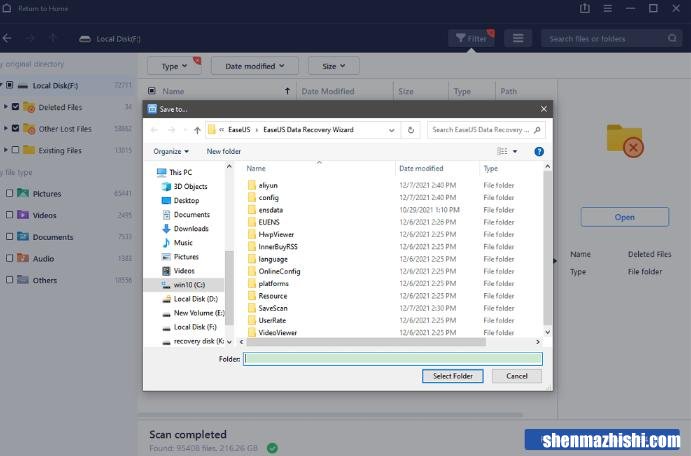Click the dialog's up-one-level arrow
The height and width of the screenshot is (456, 691).
(x=197, y=130)
